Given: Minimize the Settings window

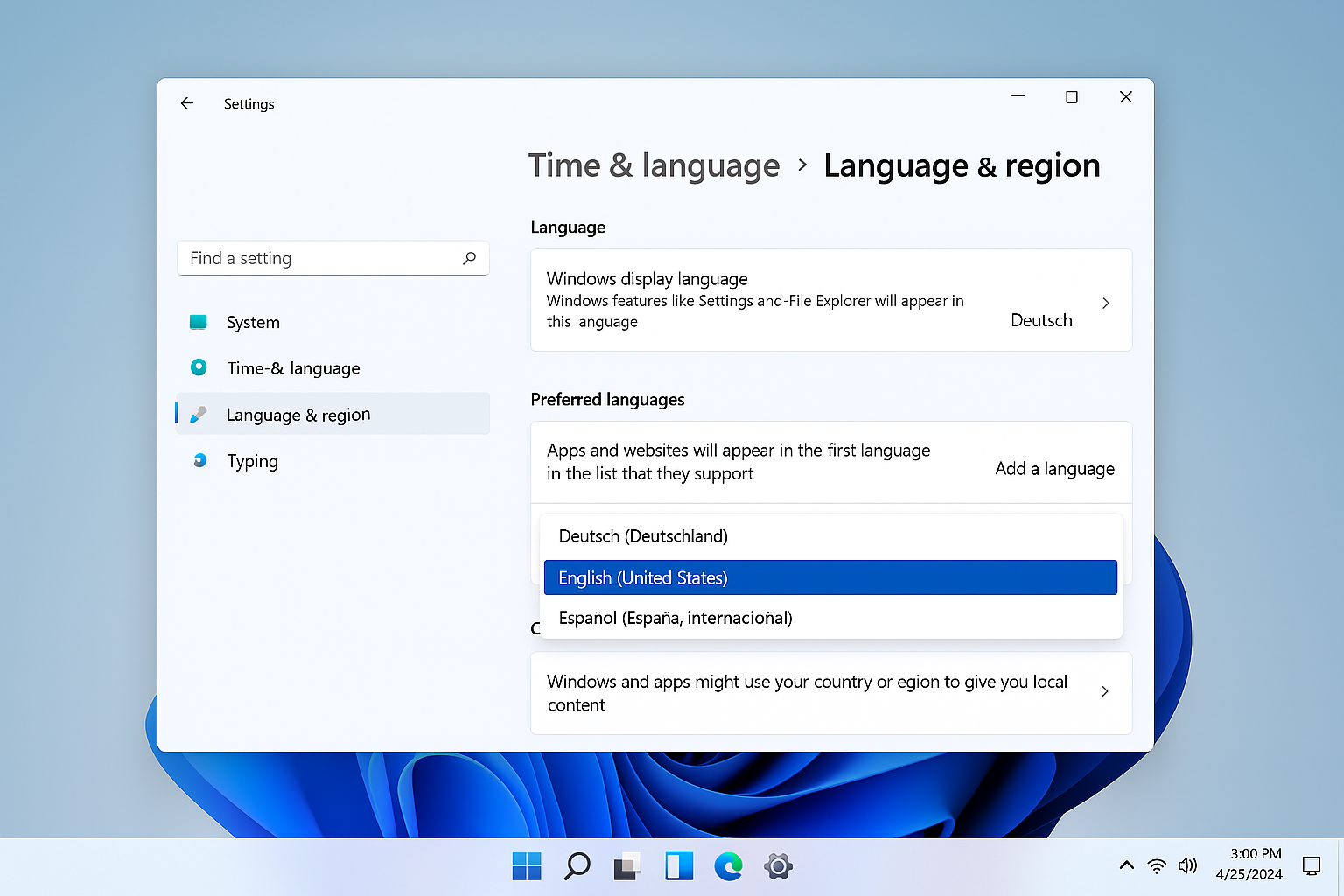Looking at the screenshot, I should [1018, 96].
